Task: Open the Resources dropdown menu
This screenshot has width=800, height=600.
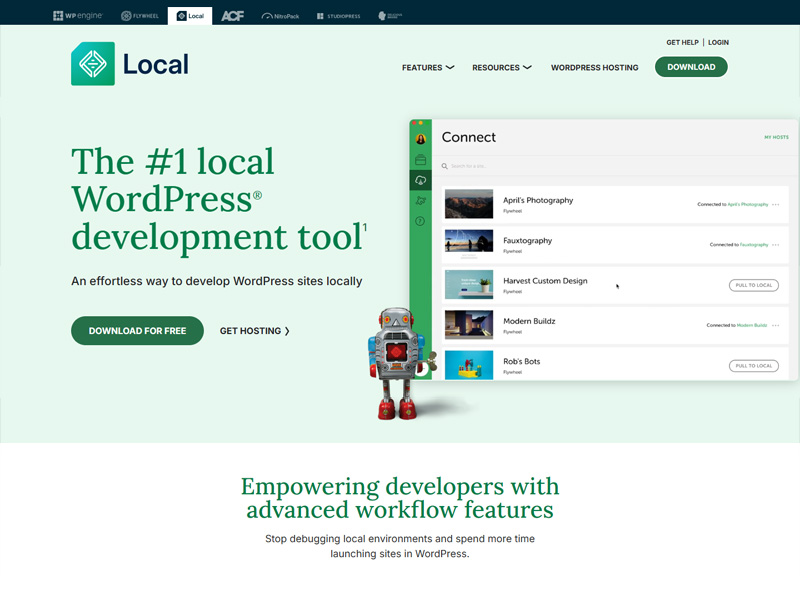Action: point(502,67)
